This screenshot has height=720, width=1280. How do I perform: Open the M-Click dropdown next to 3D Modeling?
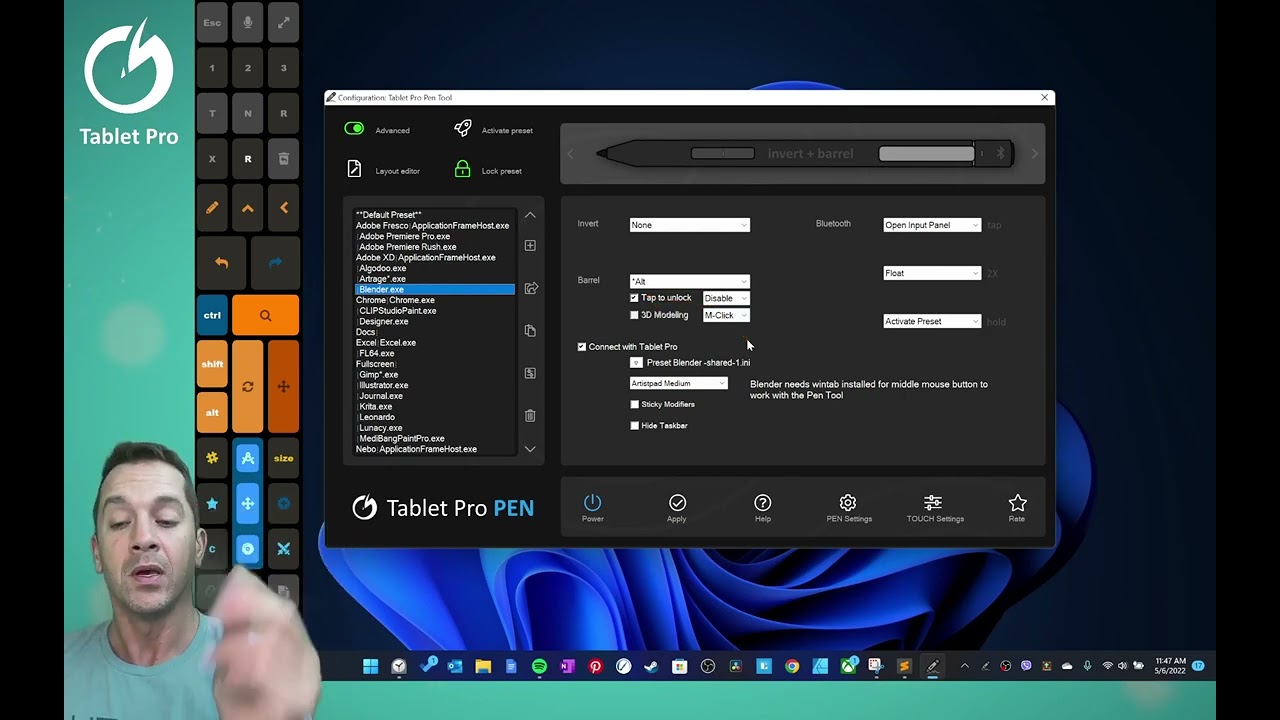coord(726,315)
